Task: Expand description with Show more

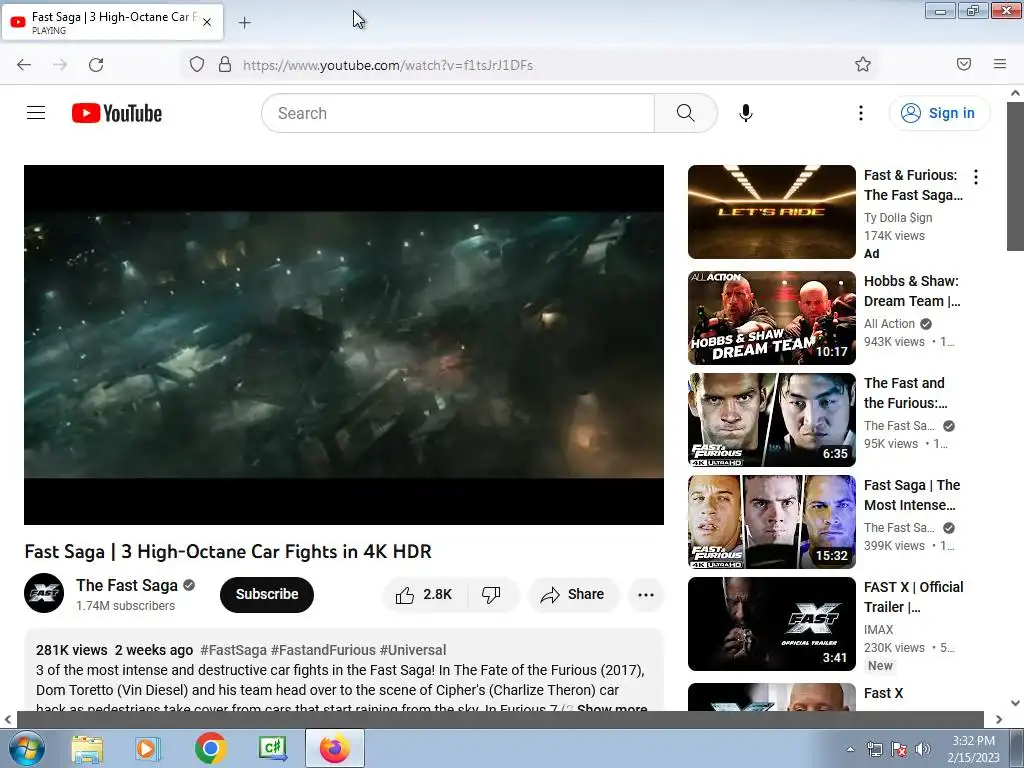Action: pyautogui.click(x=611, y=707)
